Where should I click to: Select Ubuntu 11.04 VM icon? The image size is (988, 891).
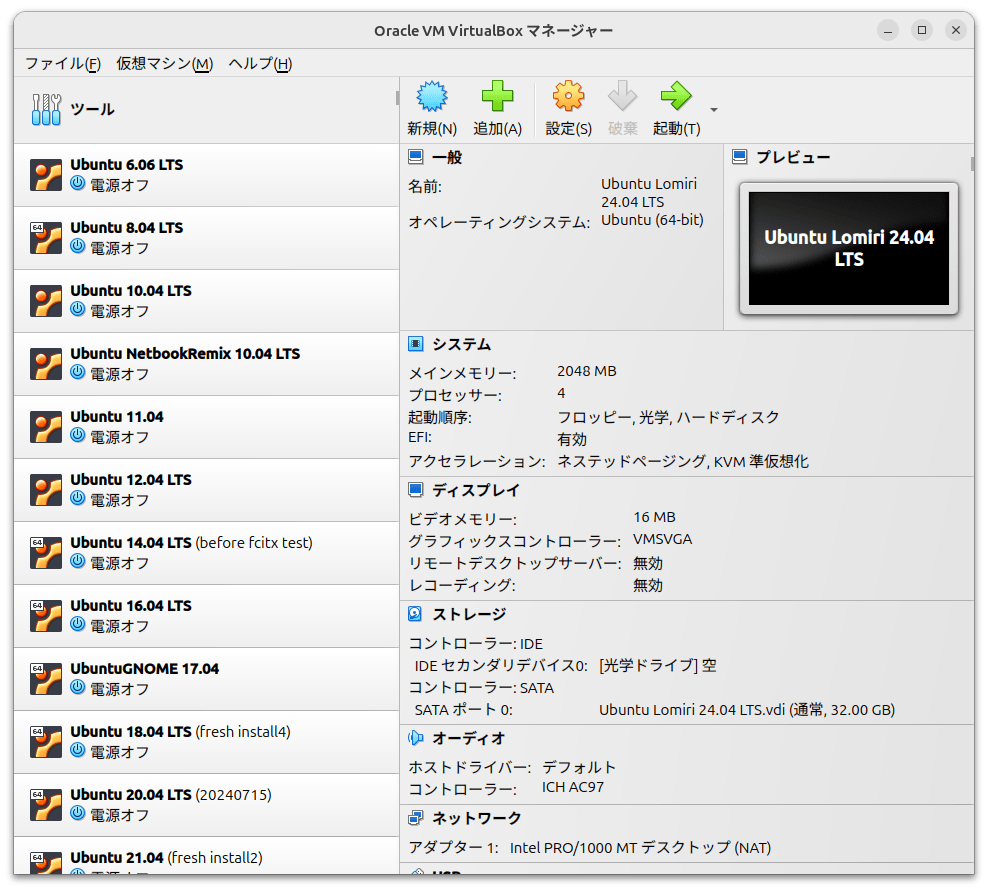[46, 427]
